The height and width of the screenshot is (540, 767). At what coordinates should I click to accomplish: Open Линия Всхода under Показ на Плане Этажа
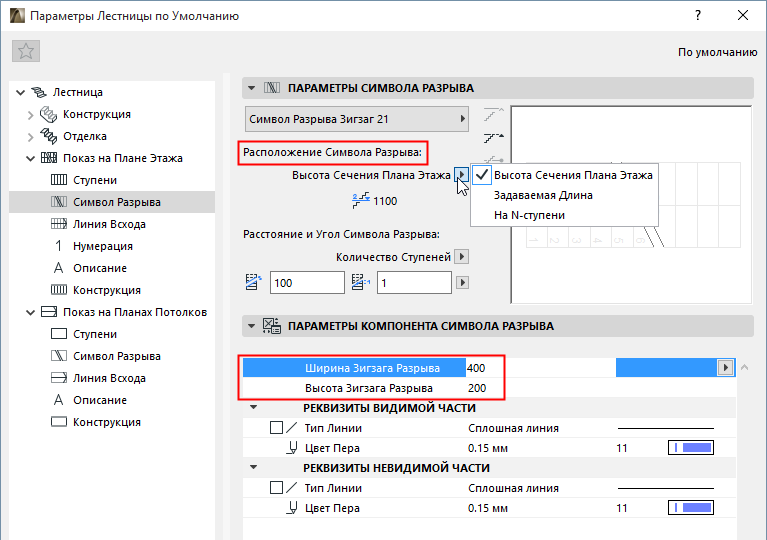coord(109,224)
